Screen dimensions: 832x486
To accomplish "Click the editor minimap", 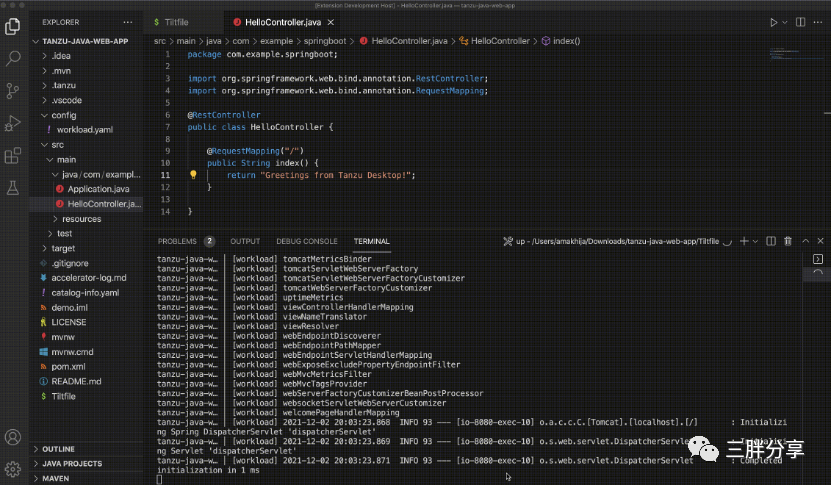I will click(x=794, y=54).
